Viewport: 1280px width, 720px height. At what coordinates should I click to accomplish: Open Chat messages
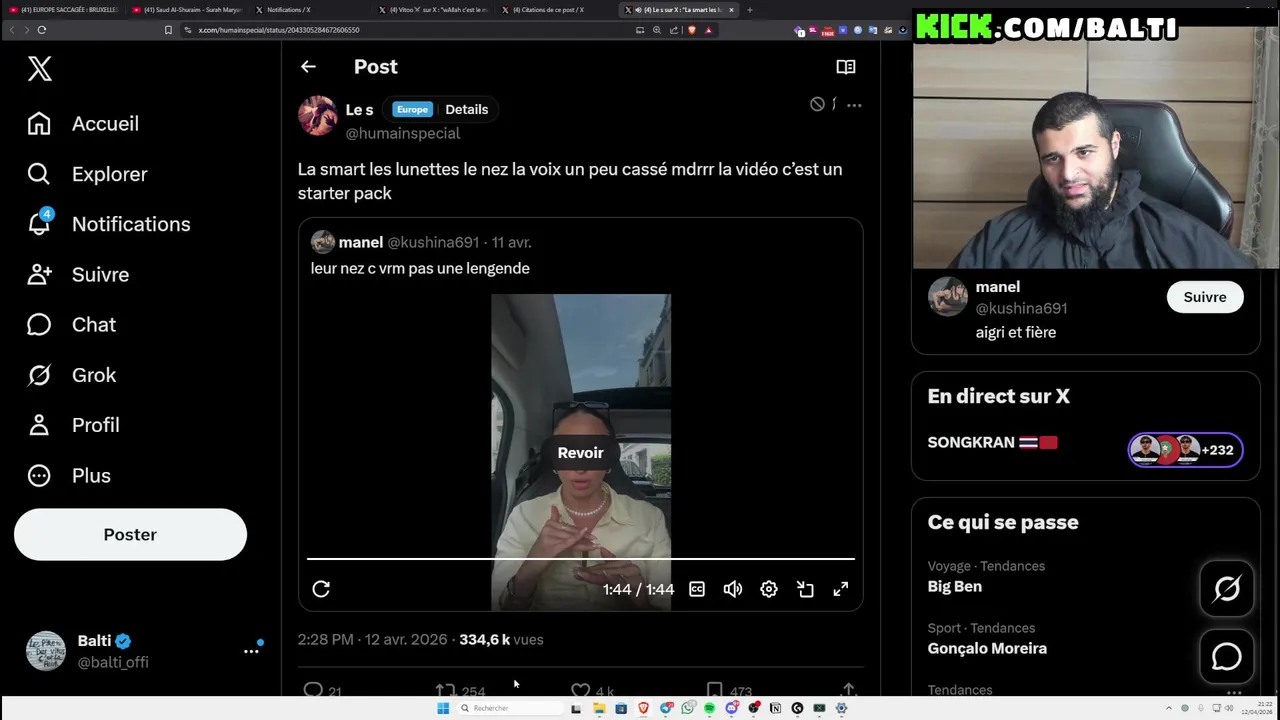pyautogui.click(x=72, y=325)
